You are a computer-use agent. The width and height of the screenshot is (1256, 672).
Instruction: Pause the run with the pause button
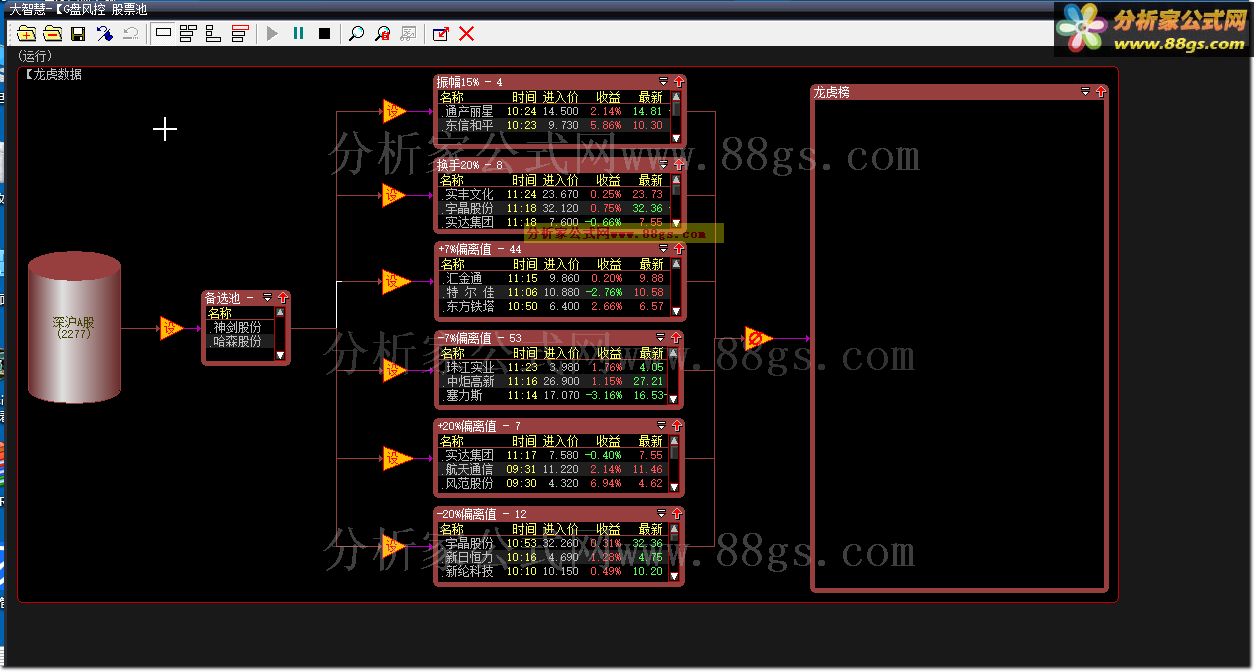(x=298, y=34)
